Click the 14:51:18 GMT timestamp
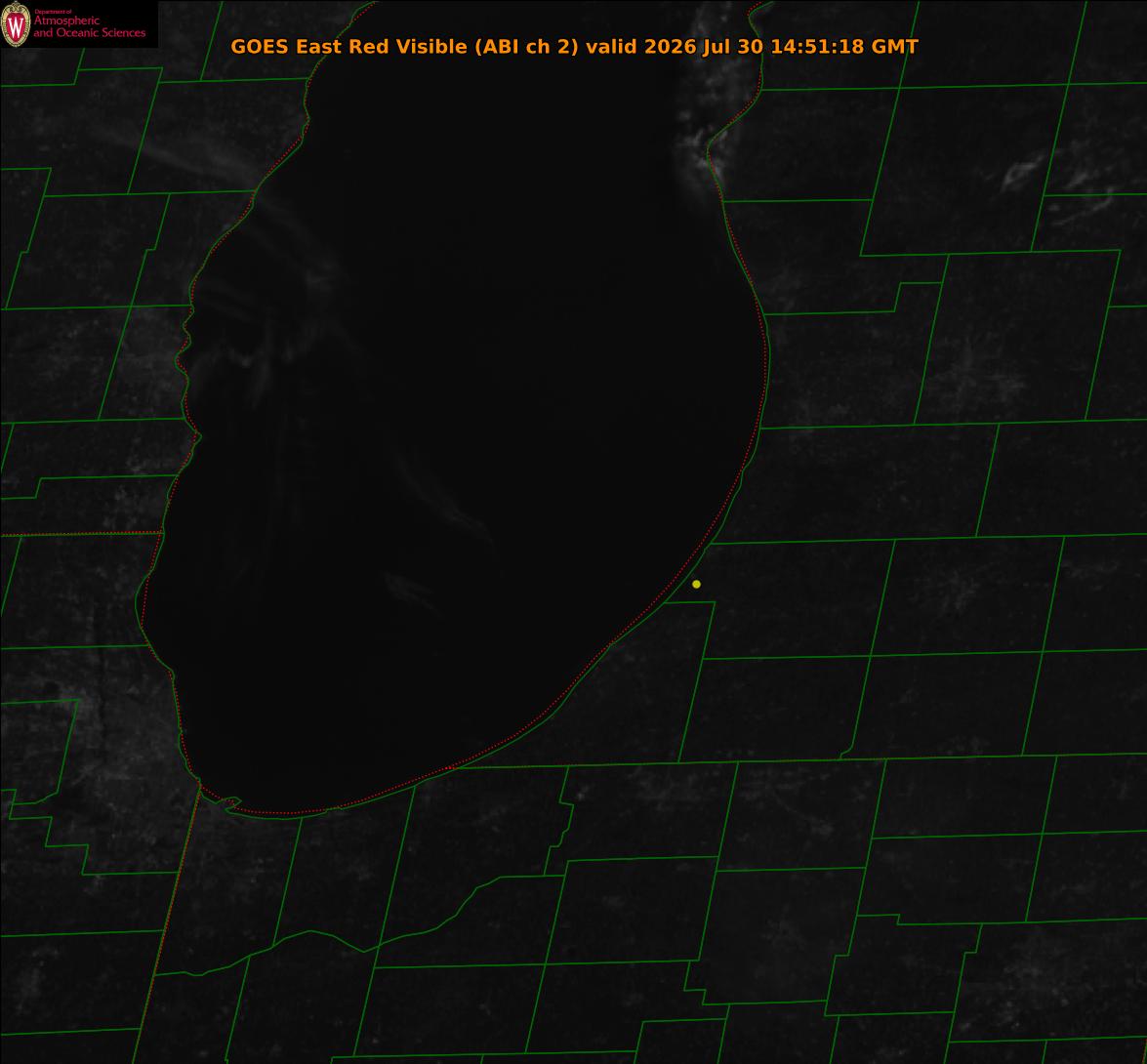The image size is (1147, 1064). [845, 46]
